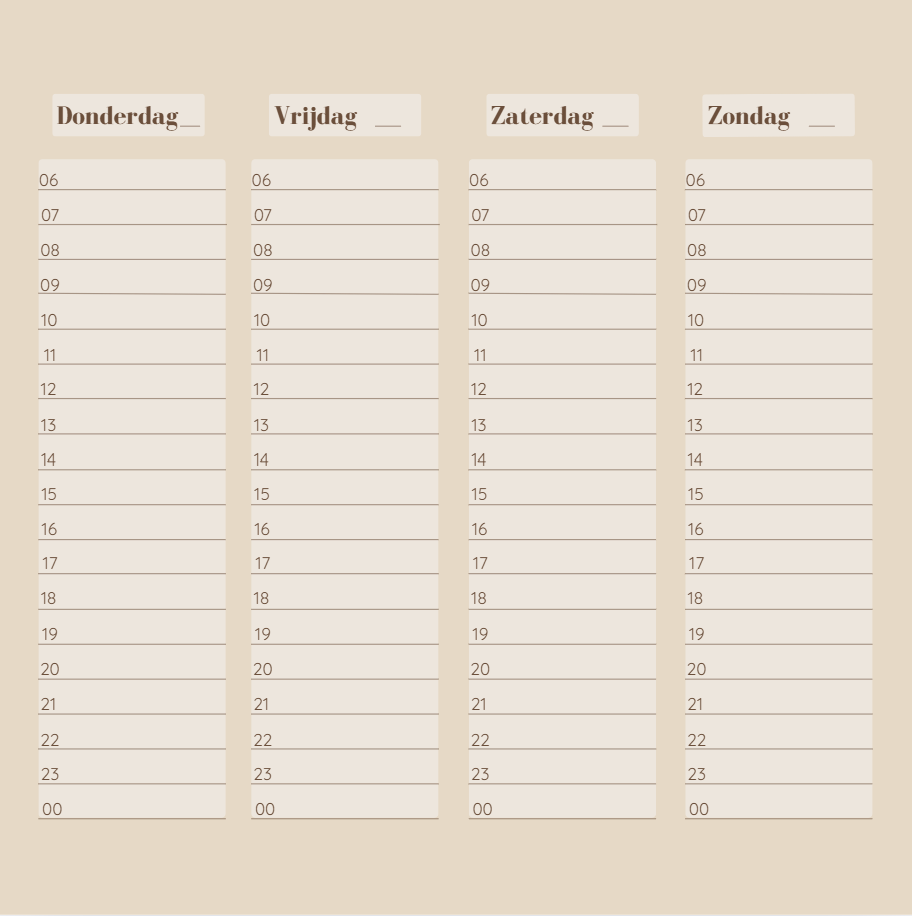Click the date blank beside Zondag

click(822, 124)
